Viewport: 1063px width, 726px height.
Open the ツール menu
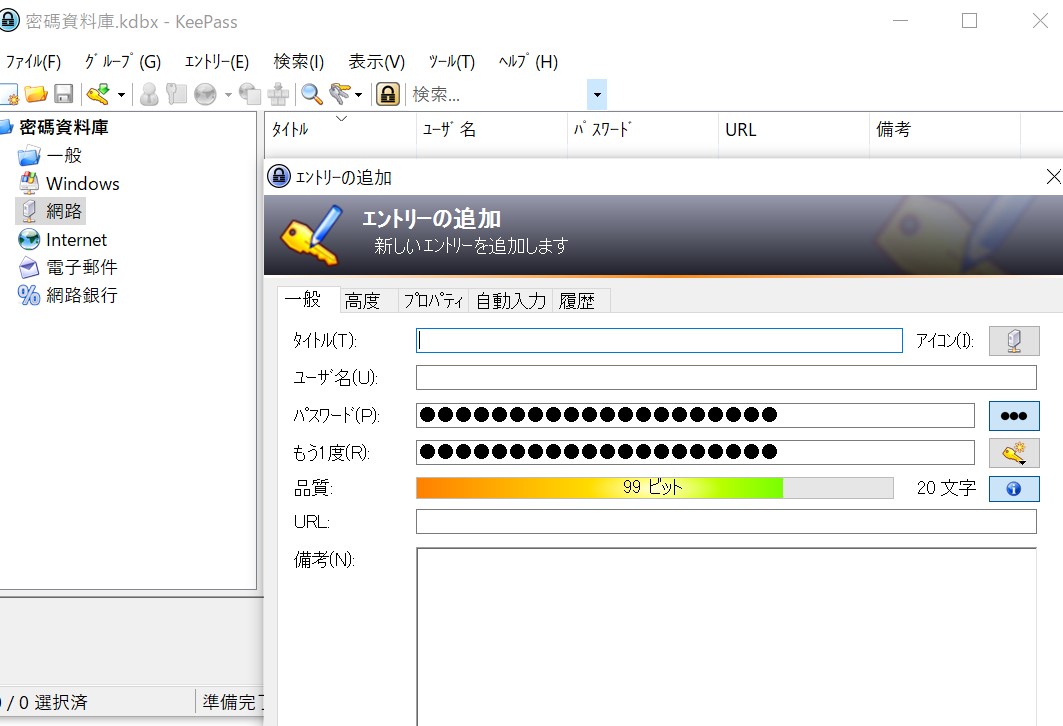[450, 61]
